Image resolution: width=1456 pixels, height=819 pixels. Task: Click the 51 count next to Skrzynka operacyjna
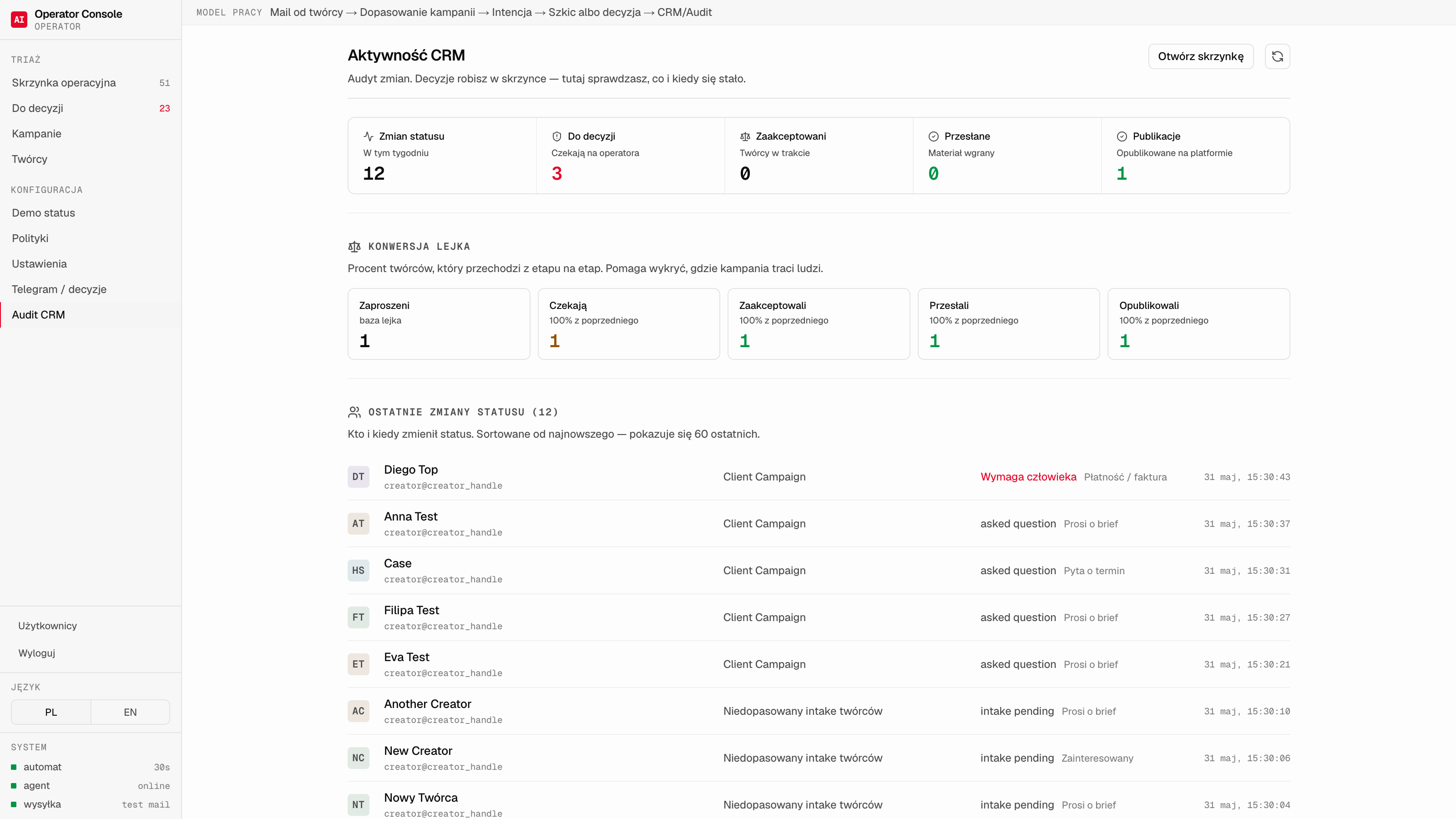[164, 82]
